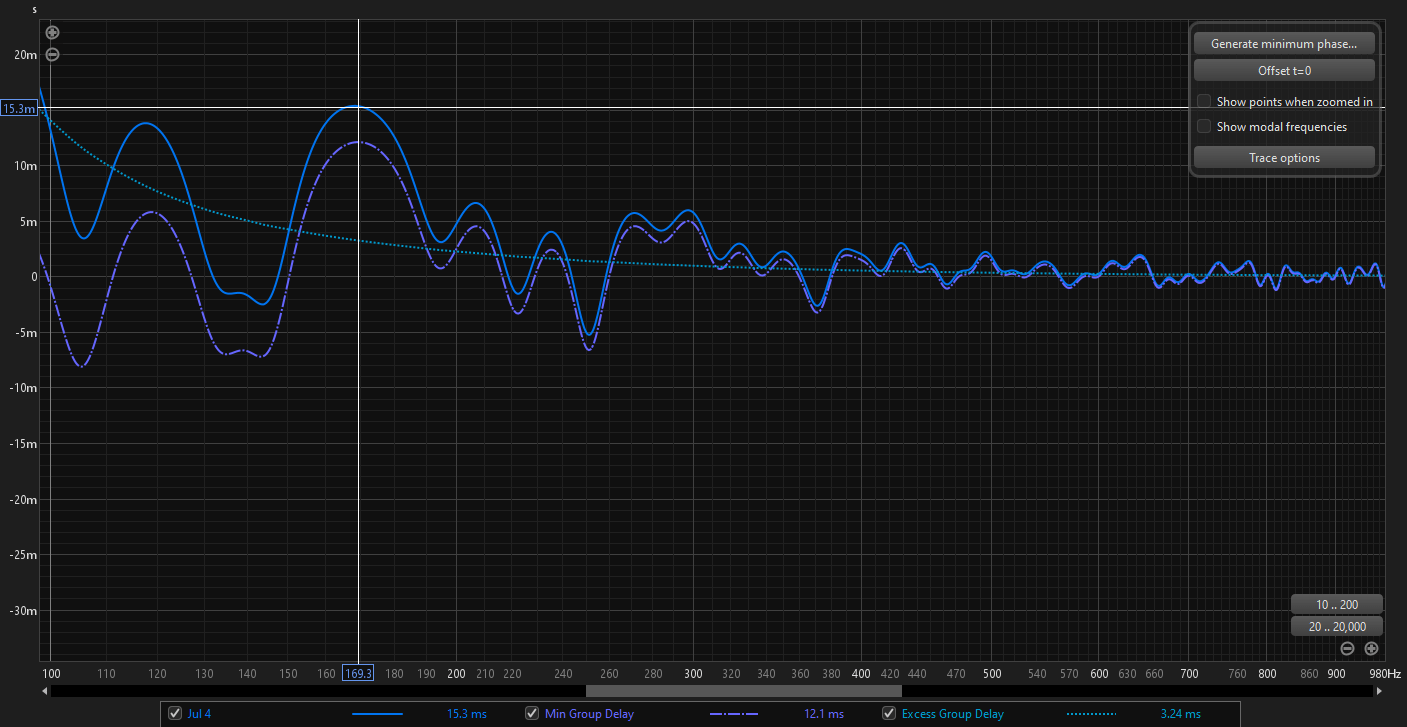Image resolution: width=1407 pixels, height=727 pixels.
Task: Click Excess Group Delay dotted line sample
Action: coord(1091,714)
